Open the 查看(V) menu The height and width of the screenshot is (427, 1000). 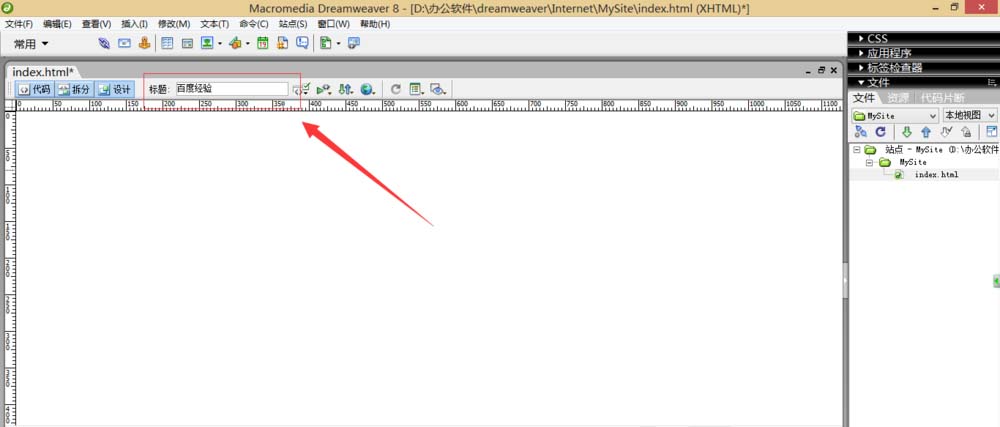(x=96, y=24)
